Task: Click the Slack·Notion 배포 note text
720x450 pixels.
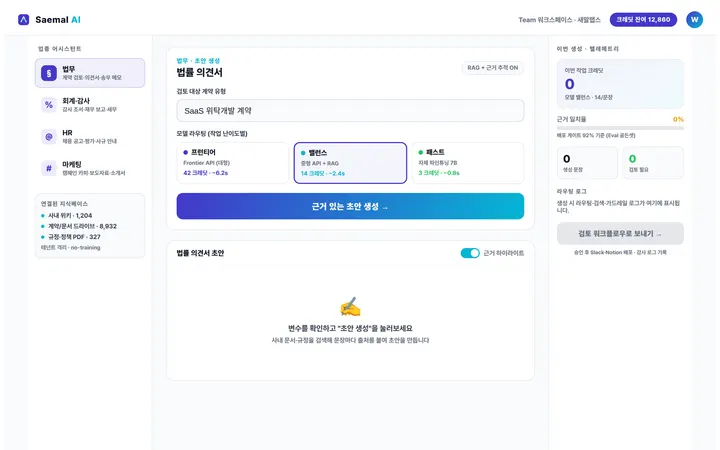Action: click(x=620, y=253)
